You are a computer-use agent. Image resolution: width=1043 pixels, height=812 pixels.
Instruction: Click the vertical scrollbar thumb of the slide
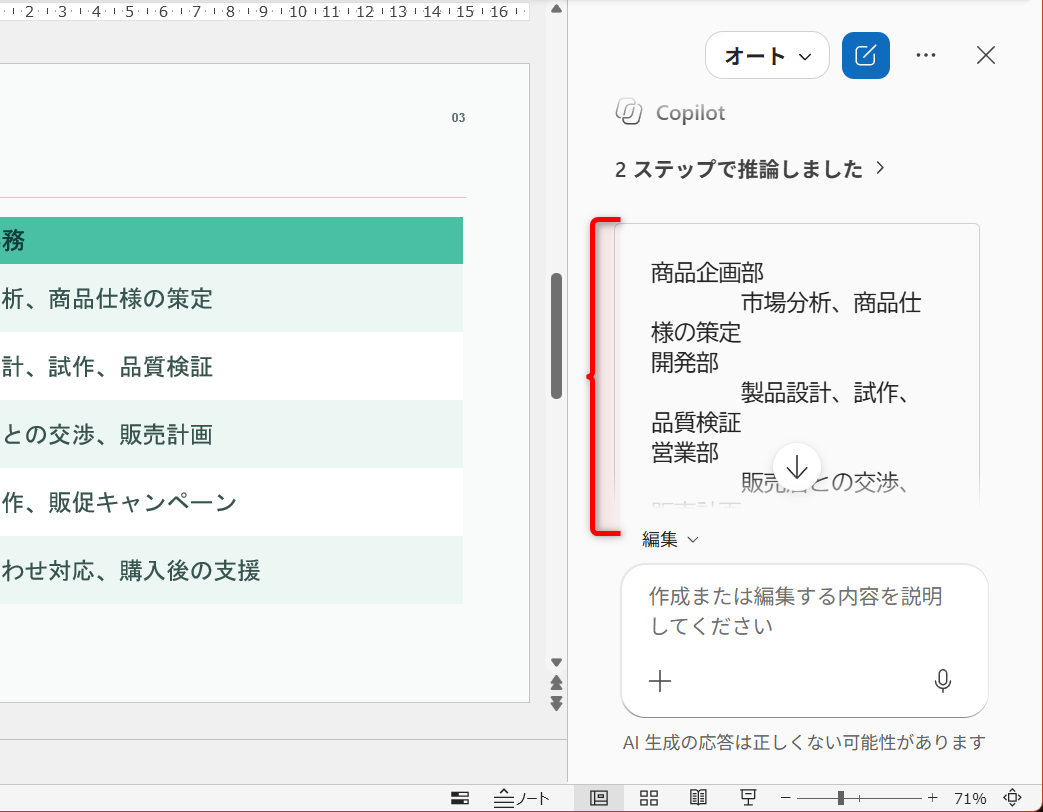tap(557, 336)
